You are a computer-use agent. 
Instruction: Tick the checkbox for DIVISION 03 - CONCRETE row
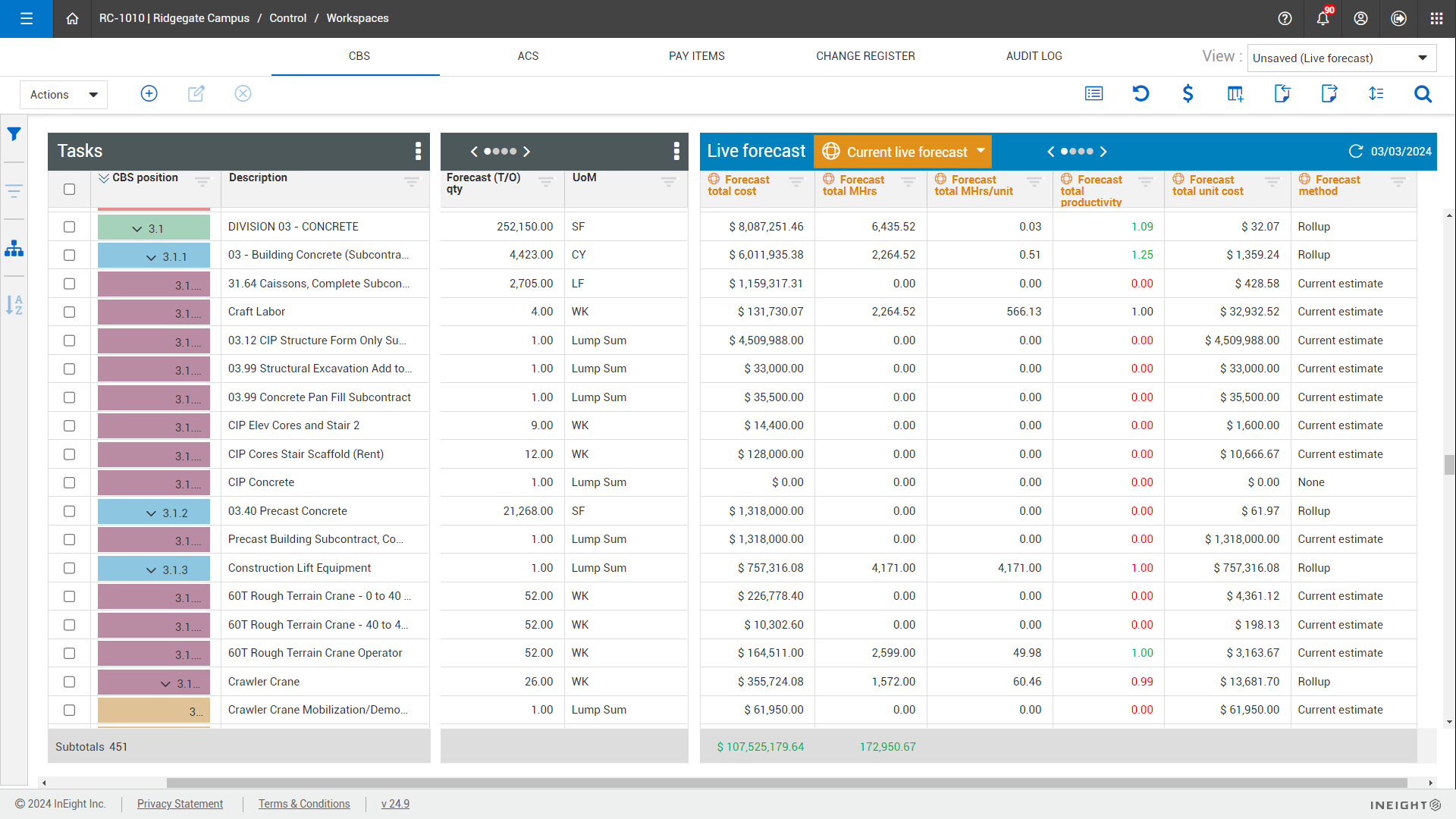[x=69, y=226]
